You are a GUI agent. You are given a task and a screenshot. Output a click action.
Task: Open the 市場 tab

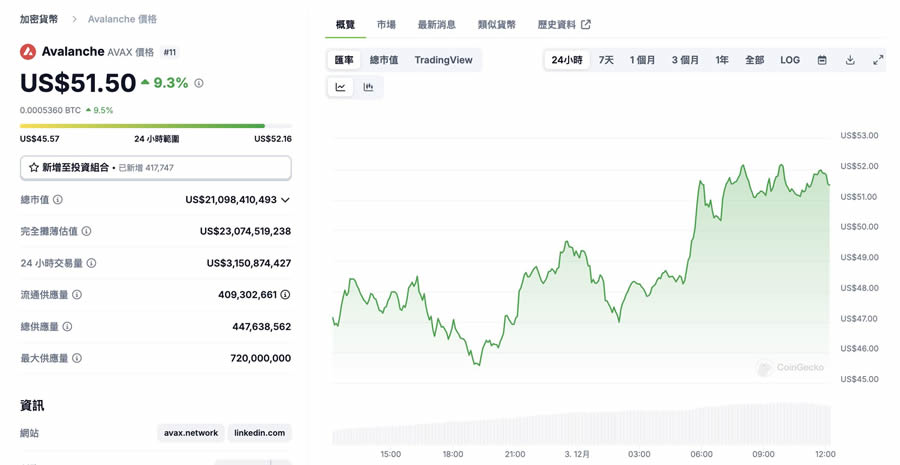tap(386, 25)
